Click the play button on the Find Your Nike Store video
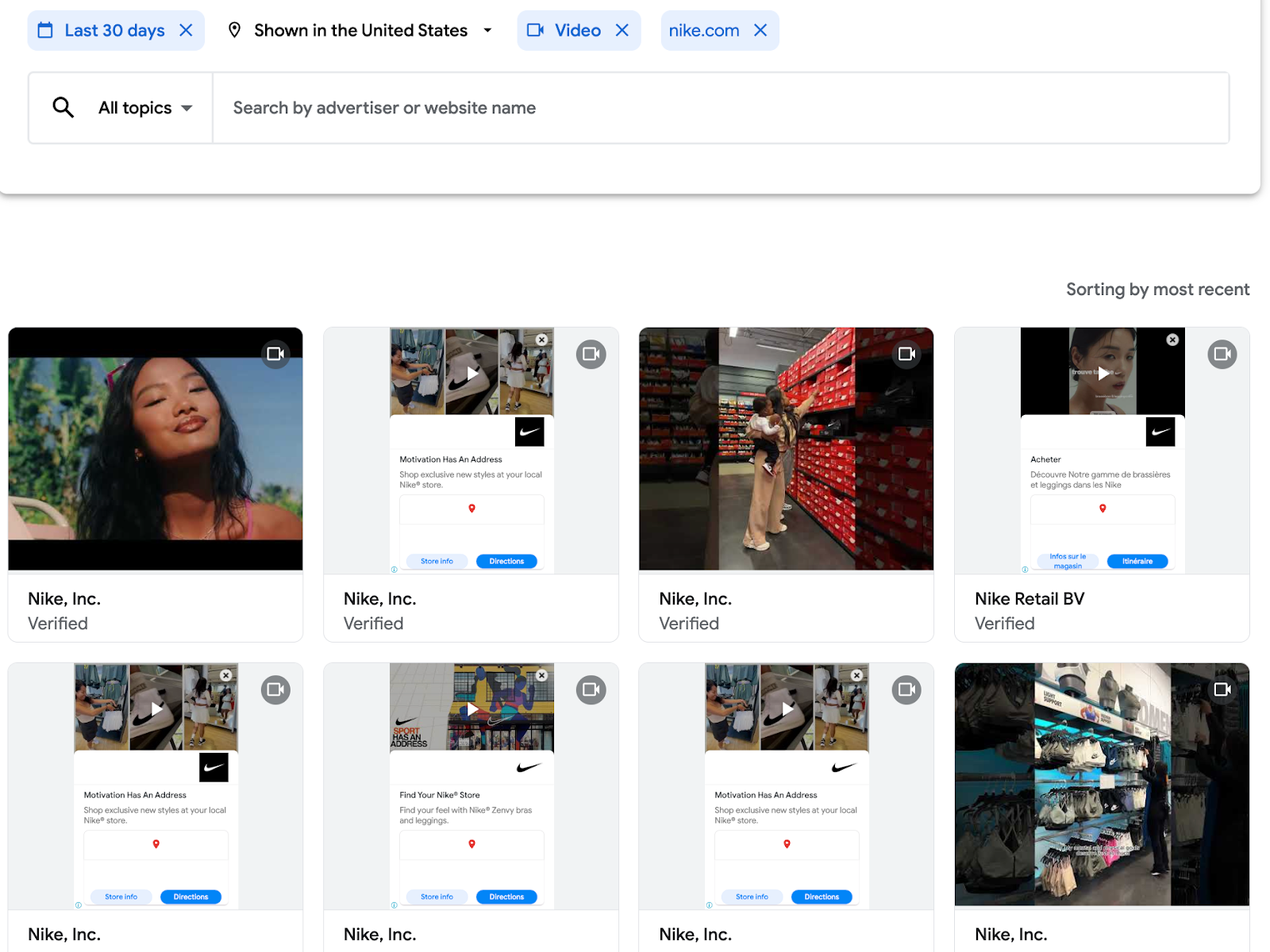Viewport: 1270px width, 952px height. pos(472,708)
